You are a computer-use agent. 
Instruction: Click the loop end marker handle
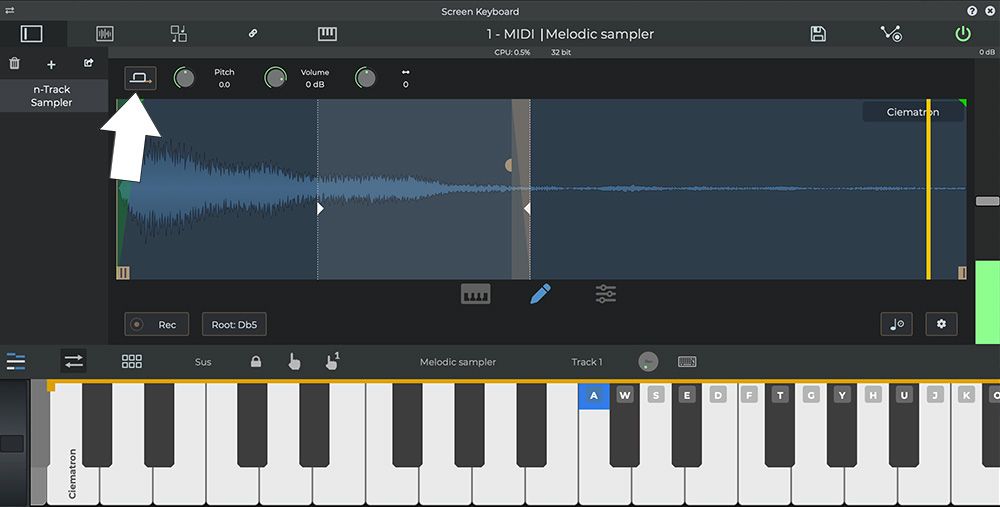click(x=527, y=209)
